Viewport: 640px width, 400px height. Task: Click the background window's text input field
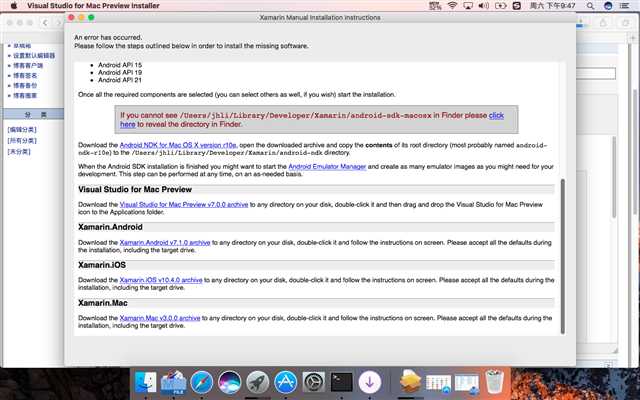click(596, 73)
